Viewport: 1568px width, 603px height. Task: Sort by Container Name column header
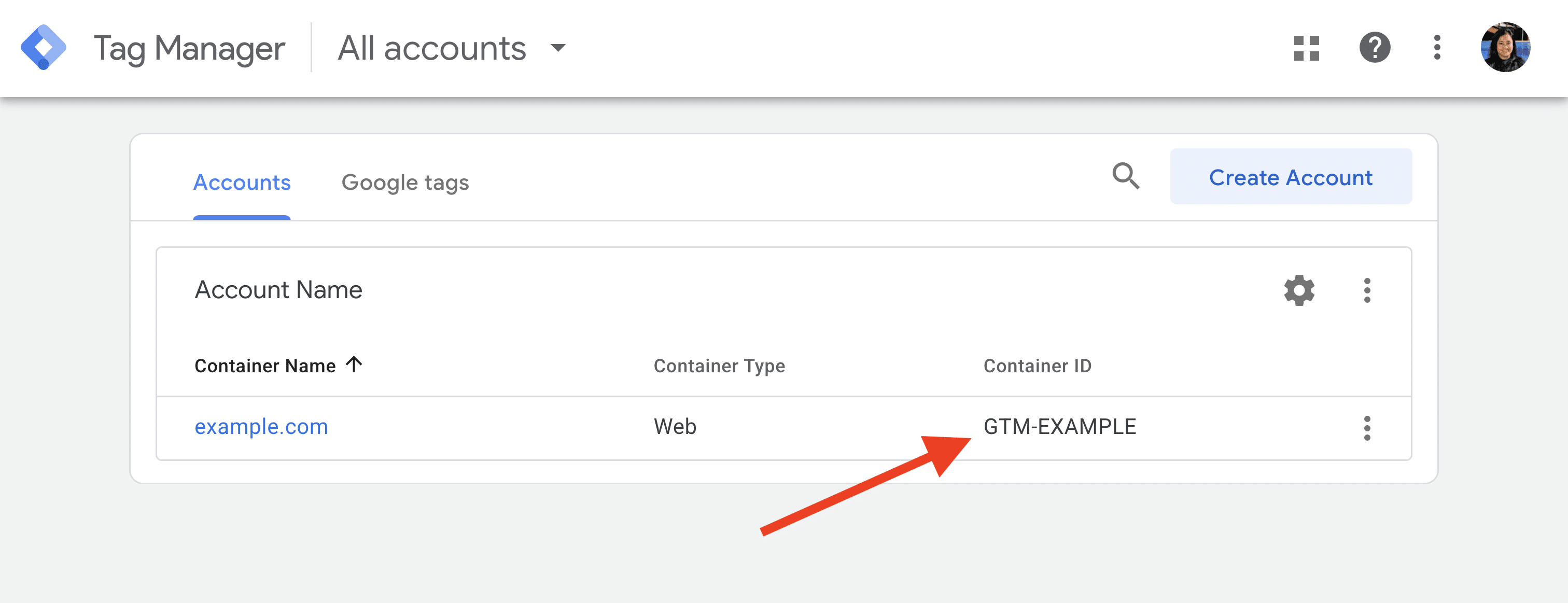[265, 366]
